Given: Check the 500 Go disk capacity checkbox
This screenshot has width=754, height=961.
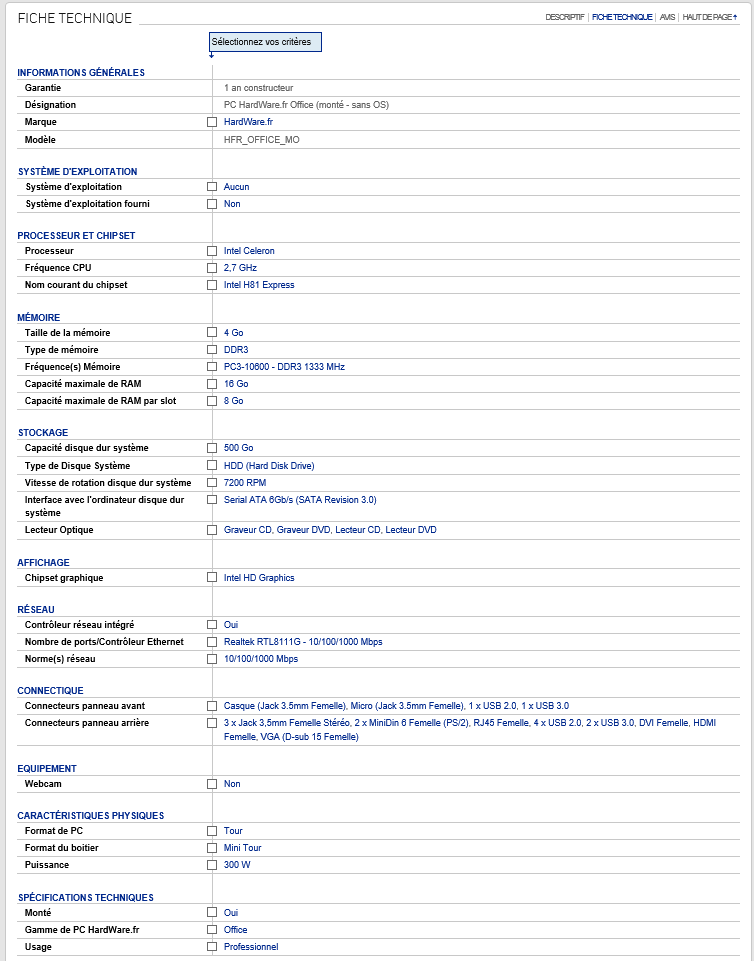Looking at the screenshot, I should click(212, 448).
